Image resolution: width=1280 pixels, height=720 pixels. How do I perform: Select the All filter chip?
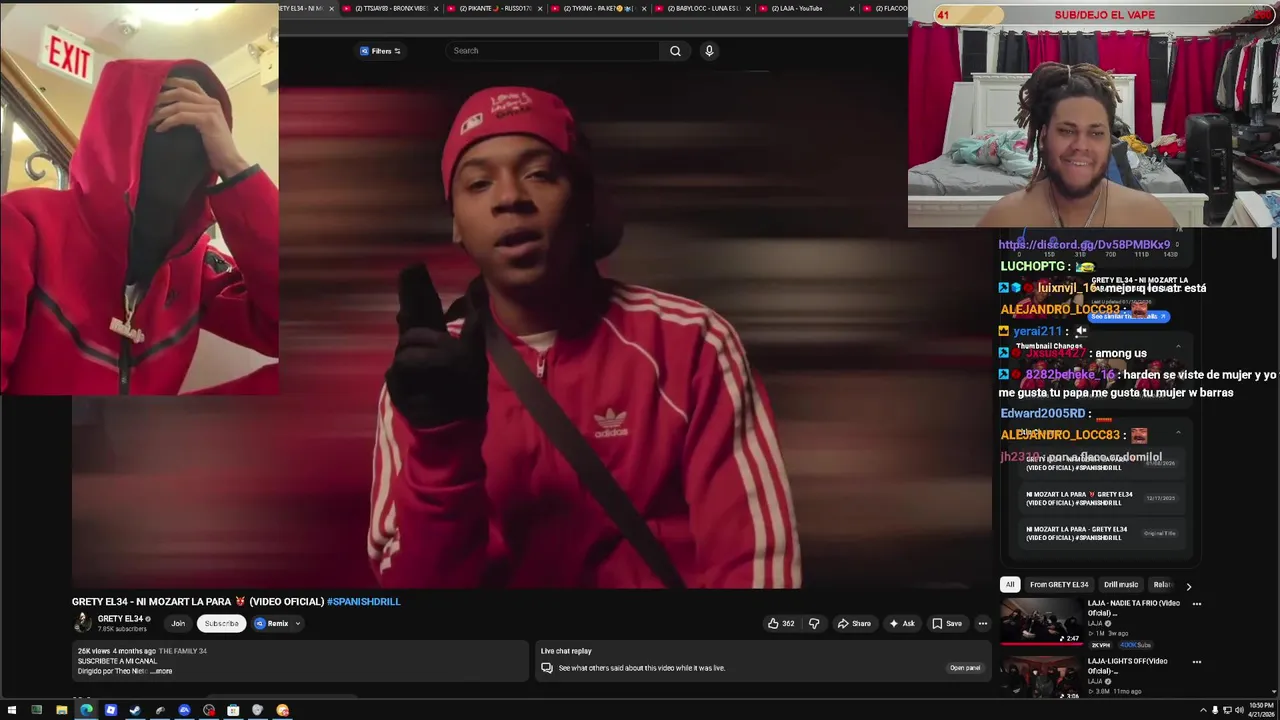[x=1010, y=584]
